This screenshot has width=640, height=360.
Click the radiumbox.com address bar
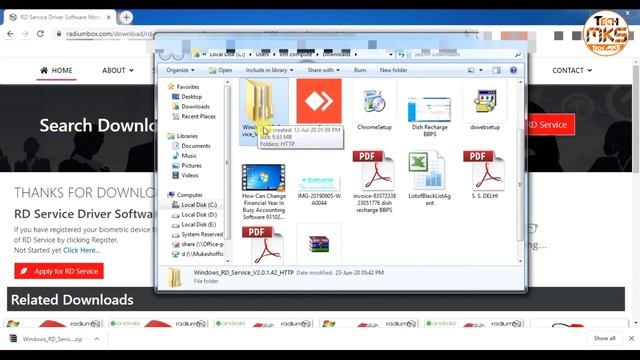[x=109, y=34]
